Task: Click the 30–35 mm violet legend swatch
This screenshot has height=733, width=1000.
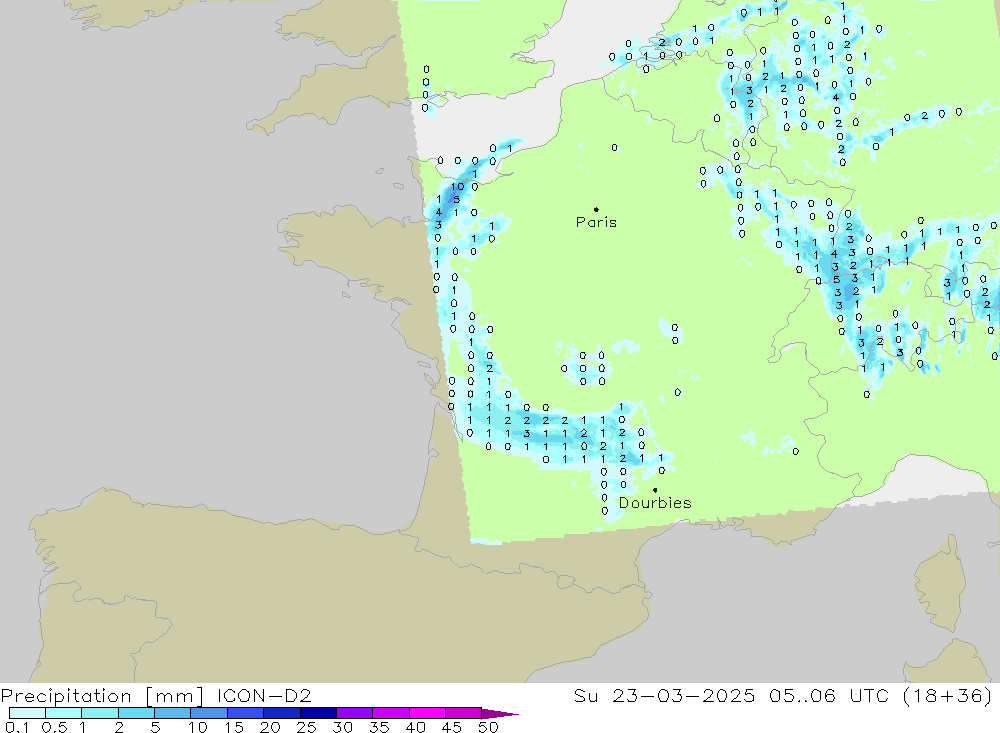Action: [355, 713]
